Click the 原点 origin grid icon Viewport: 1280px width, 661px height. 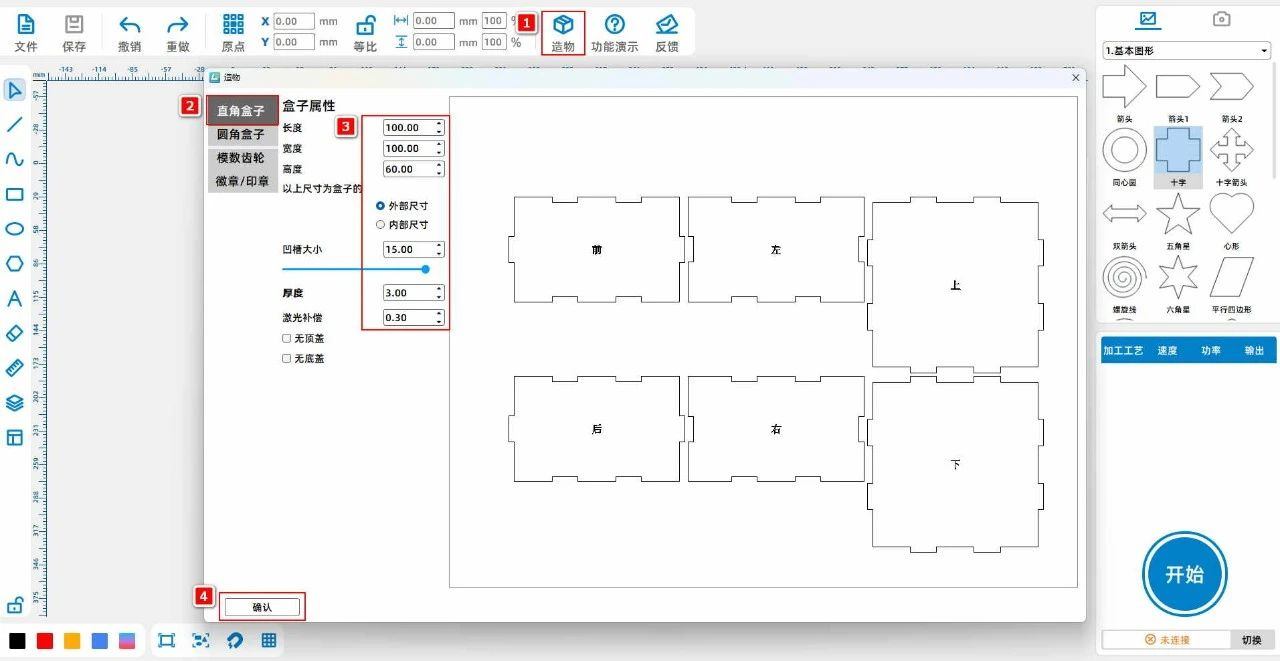[x=233, y=25]
